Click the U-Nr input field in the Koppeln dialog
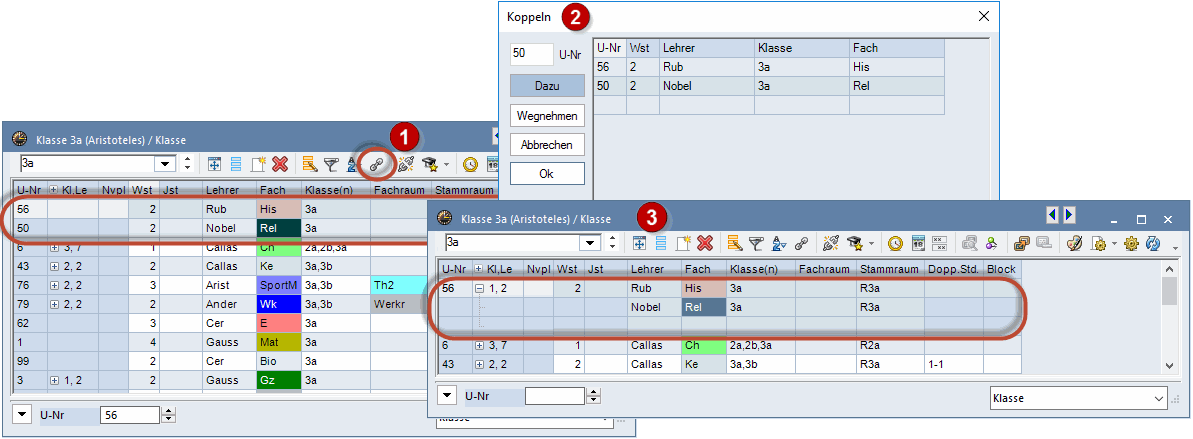The width and height of the screenshot is (1193, 439). (x=531, y=54)
